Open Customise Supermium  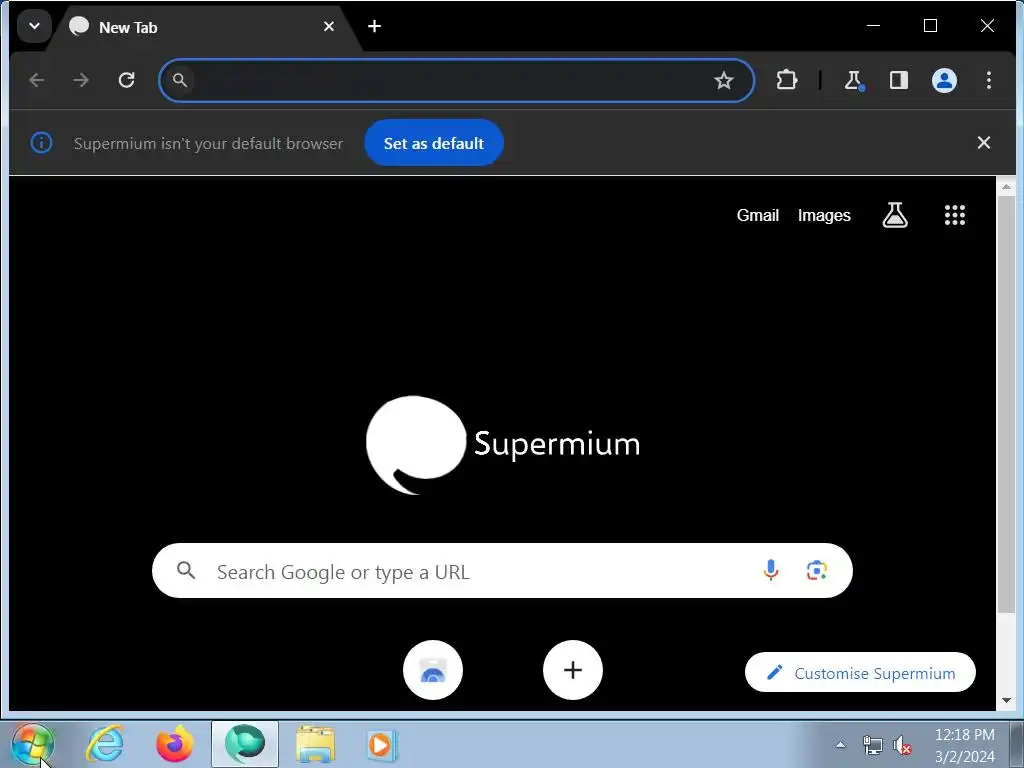click(x=860, y=673)
